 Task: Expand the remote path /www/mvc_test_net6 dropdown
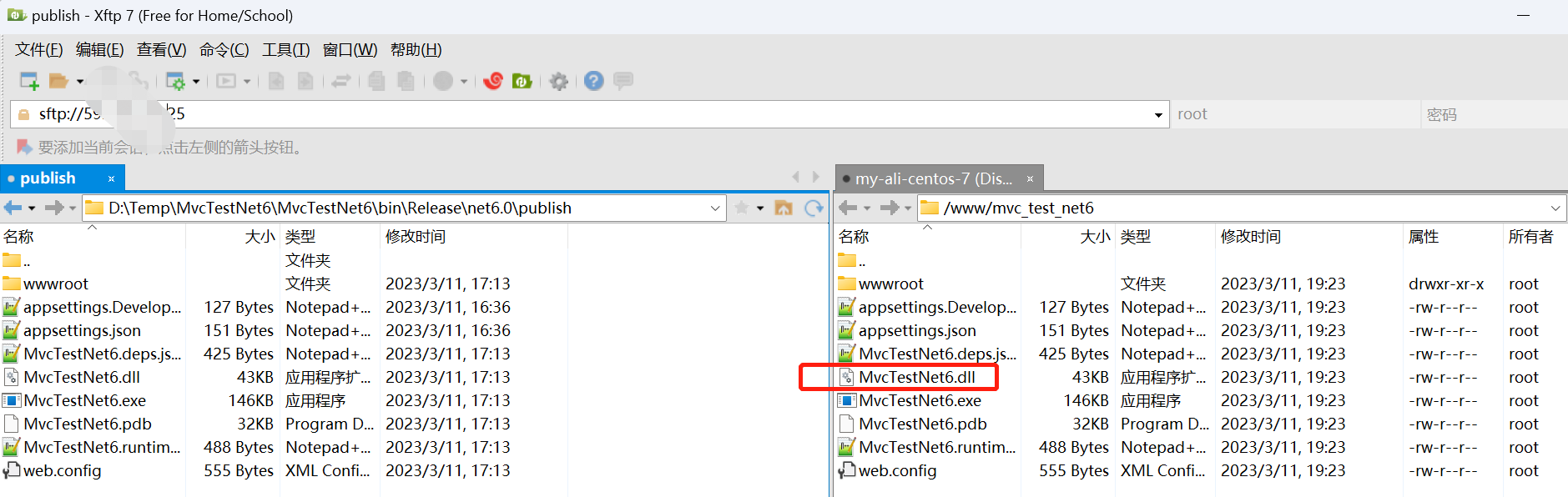(x=1555, y=208)
